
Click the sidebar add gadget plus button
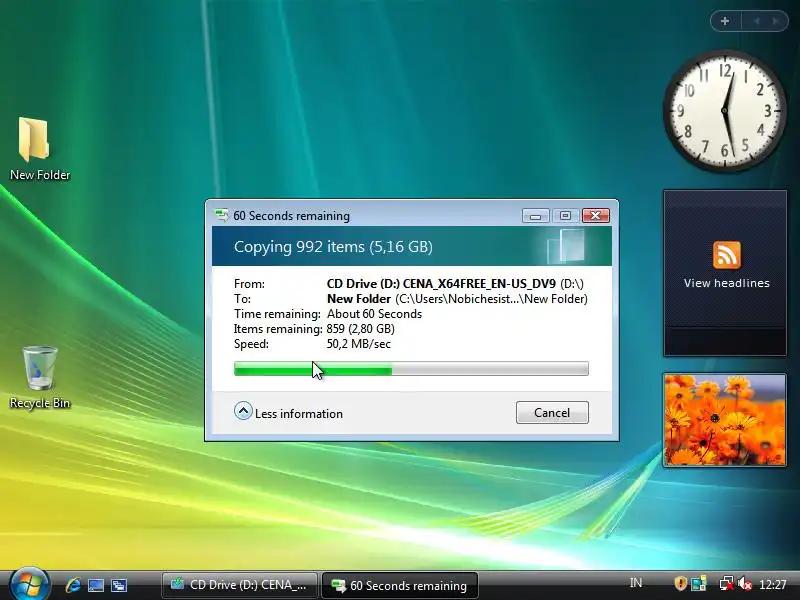click(x=724, y=21)
